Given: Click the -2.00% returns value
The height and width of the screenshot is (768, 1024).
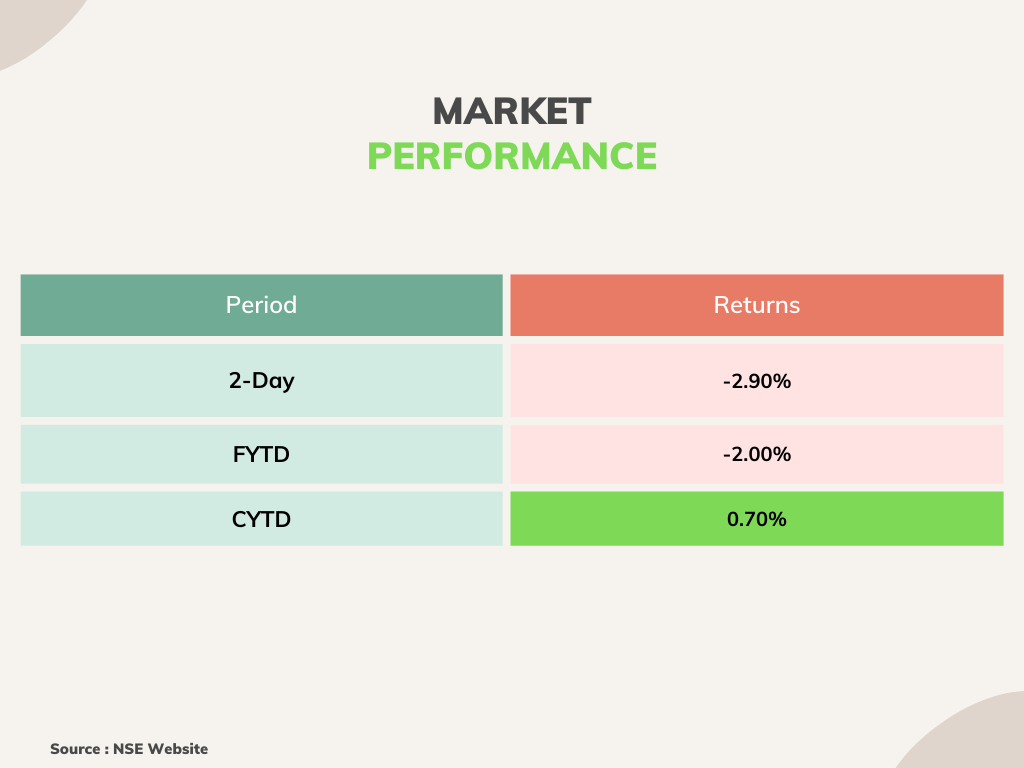Looking at the screenshot, I should pyautogui.click(x=756, y=454).
